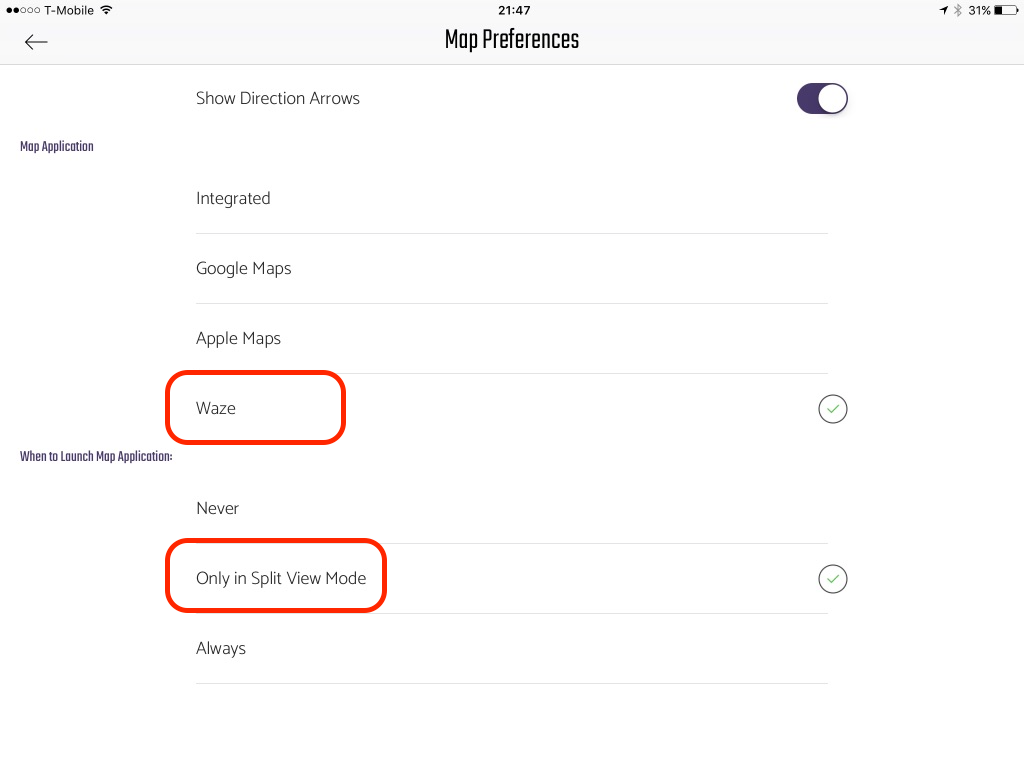Tap the Map Preferences title
1024x768 pixels.
tap(512, 40)
